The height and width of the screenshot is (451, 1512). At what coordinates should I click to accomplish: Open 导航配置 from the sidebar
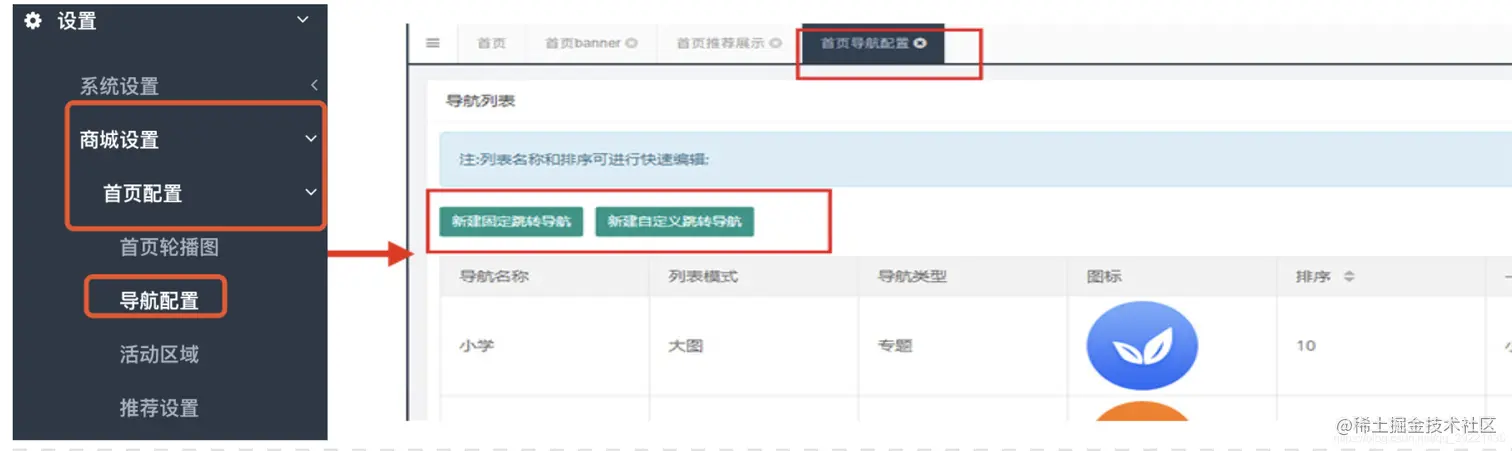point(159,300)
